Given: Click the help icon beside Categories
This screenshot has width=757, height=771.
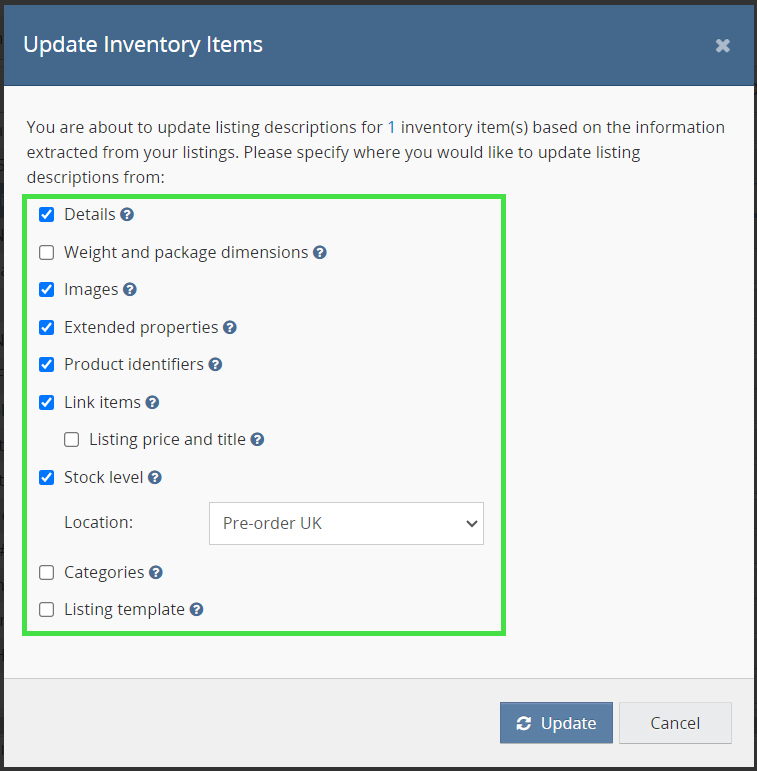Looking at the screenshot, I should 156,573.
